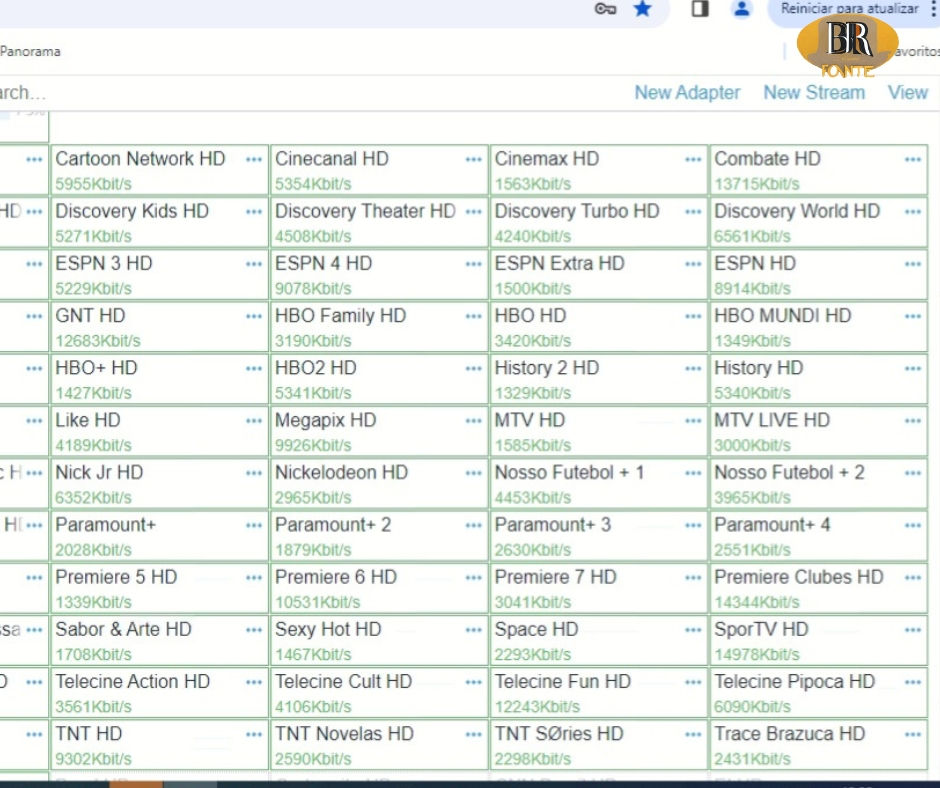940x788 pixels.
Task: Open browser side panel icon
Action: coord(700,8)
